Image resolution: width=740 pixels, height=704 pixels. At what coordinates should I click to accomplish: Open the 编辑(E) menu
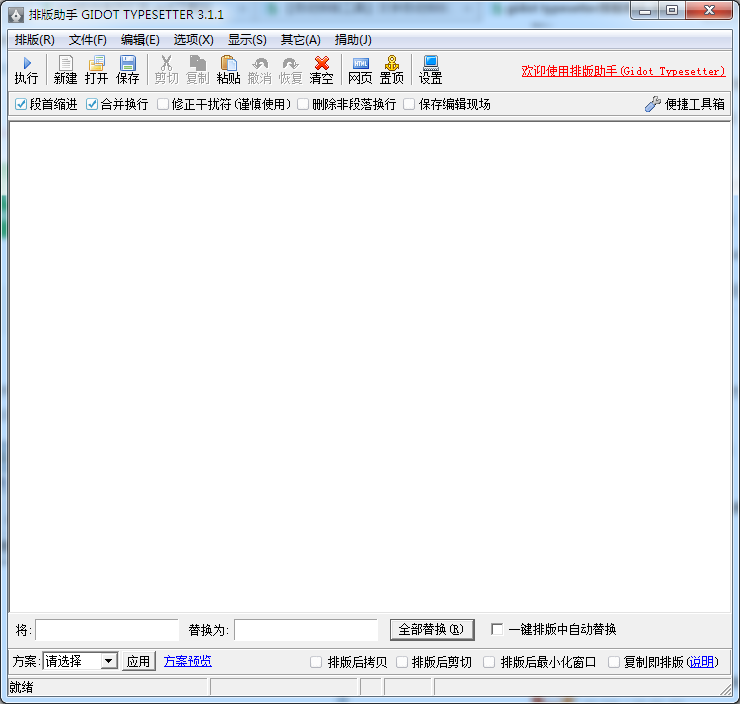click(x=140, y=40)
